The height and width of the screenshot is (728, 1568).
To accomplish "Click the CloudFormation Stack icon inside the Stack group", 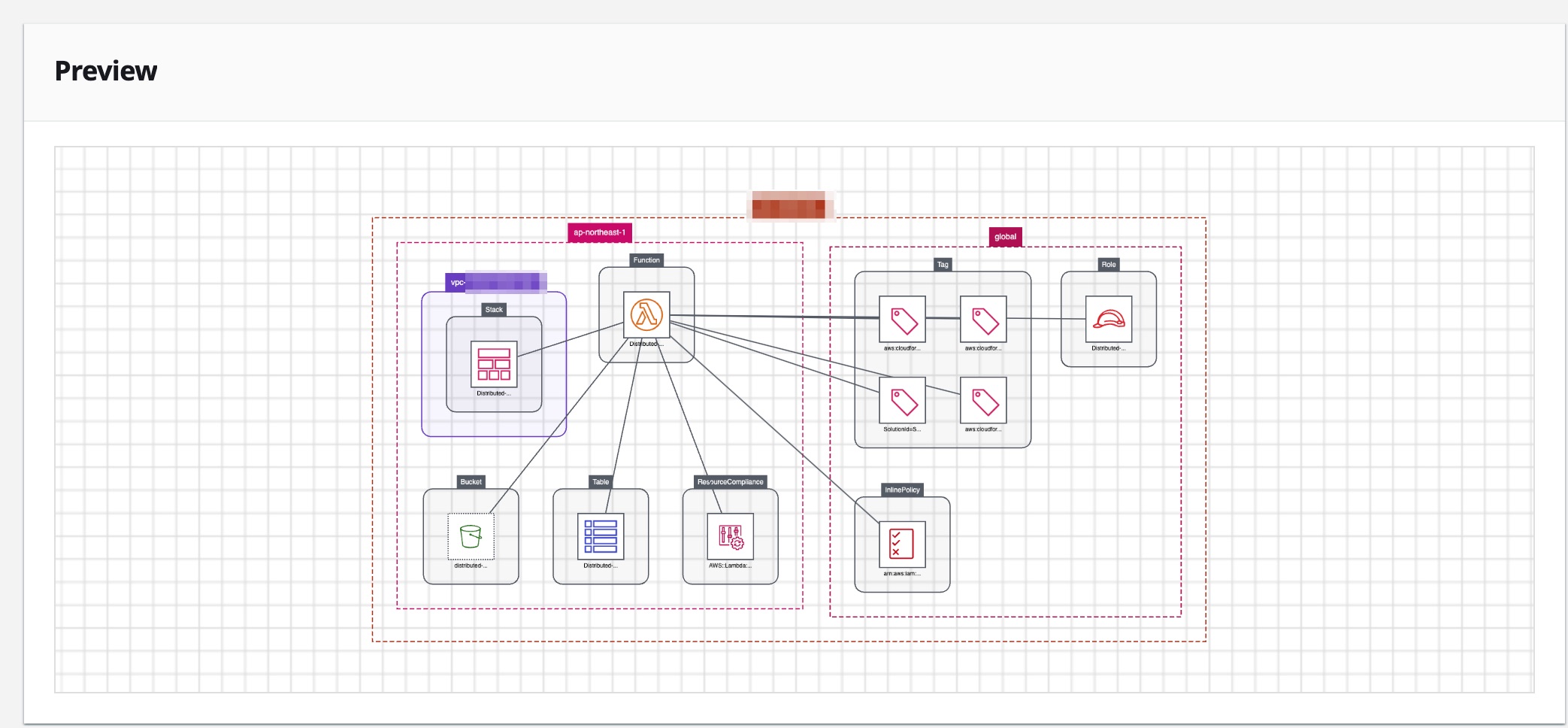I will pyautogui.click(x=494, y=364).
